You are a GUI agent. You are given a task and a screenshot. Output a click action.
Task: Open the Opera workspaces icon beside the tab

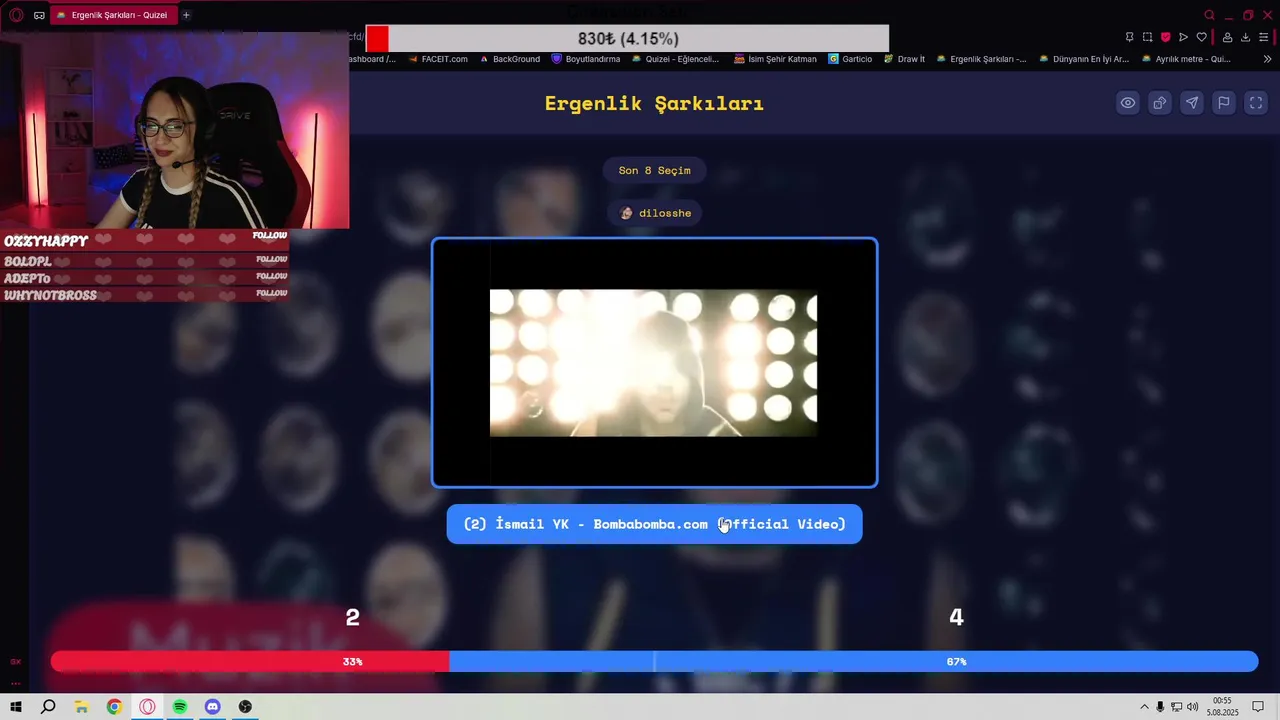(x=39, y=15)
